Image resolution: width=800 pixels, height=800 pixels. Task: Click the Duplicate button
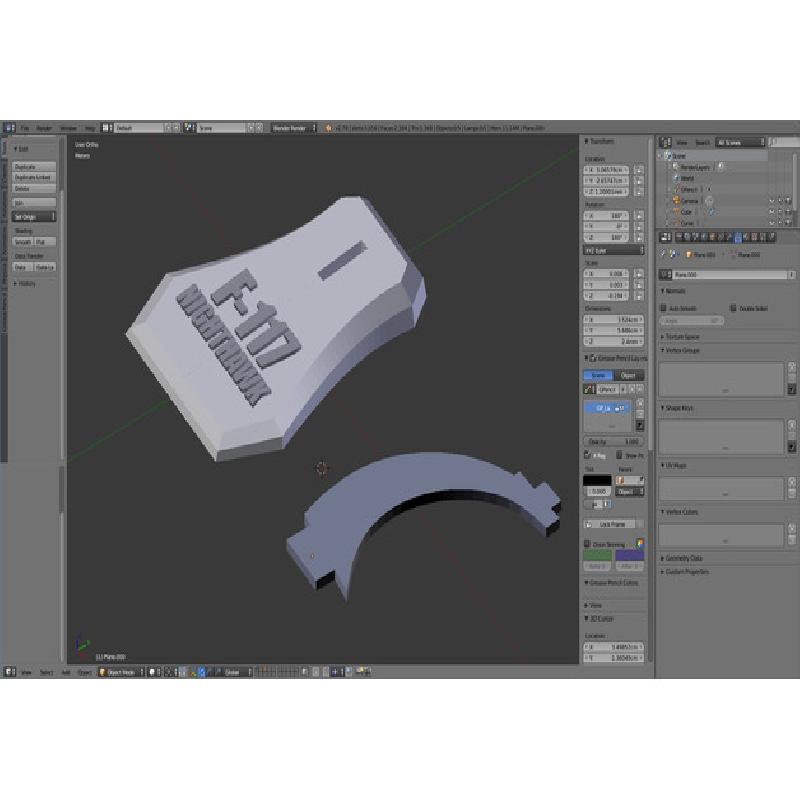tap(34, 167)
